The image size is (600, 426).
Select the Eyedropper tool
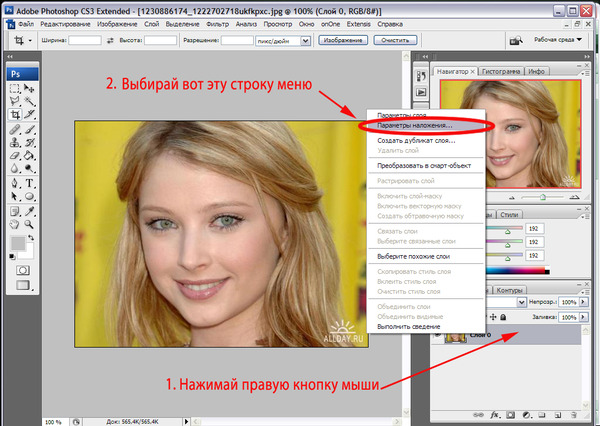coord(29,211)
